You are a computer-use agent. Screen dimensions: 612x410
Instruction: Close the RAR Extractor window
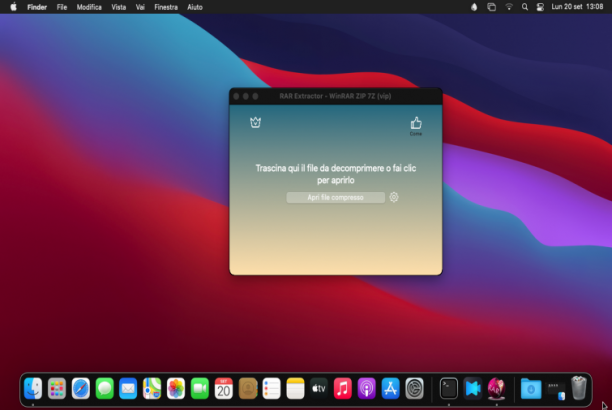click(x=236, y=96)
